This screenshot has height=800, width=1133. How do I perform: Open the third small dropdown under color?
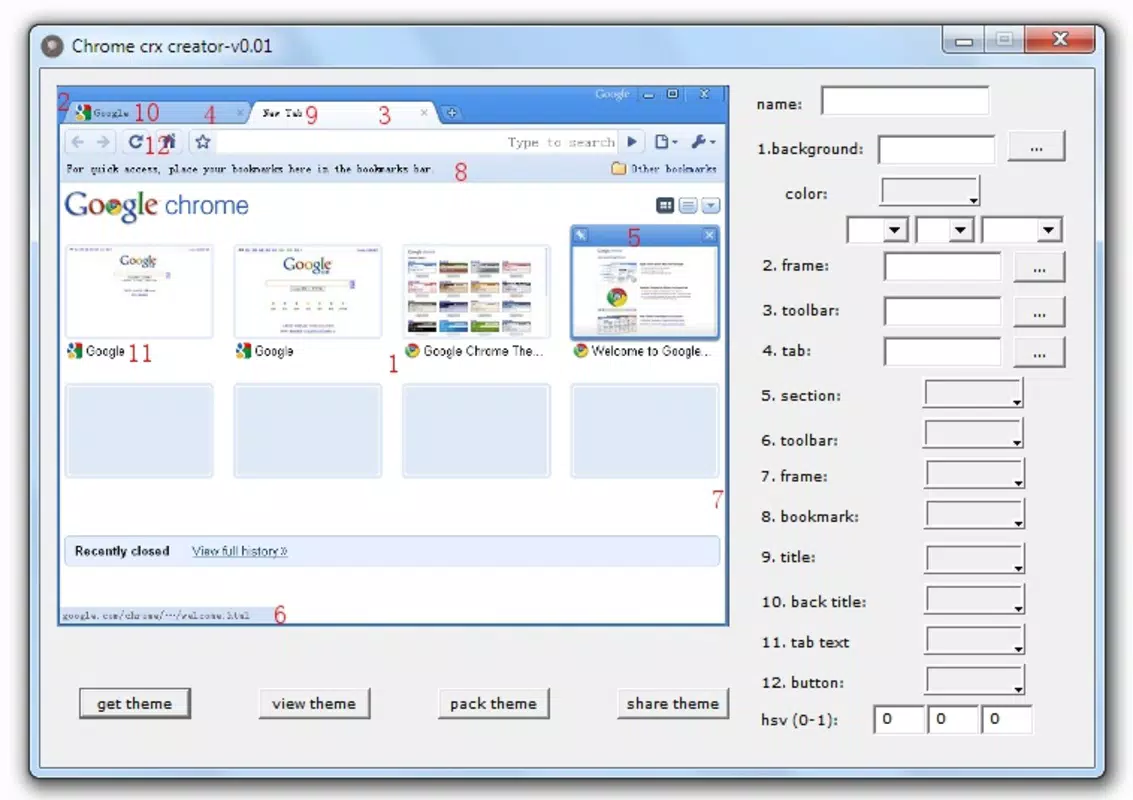pyautogui.click(x=1021, y=230)
